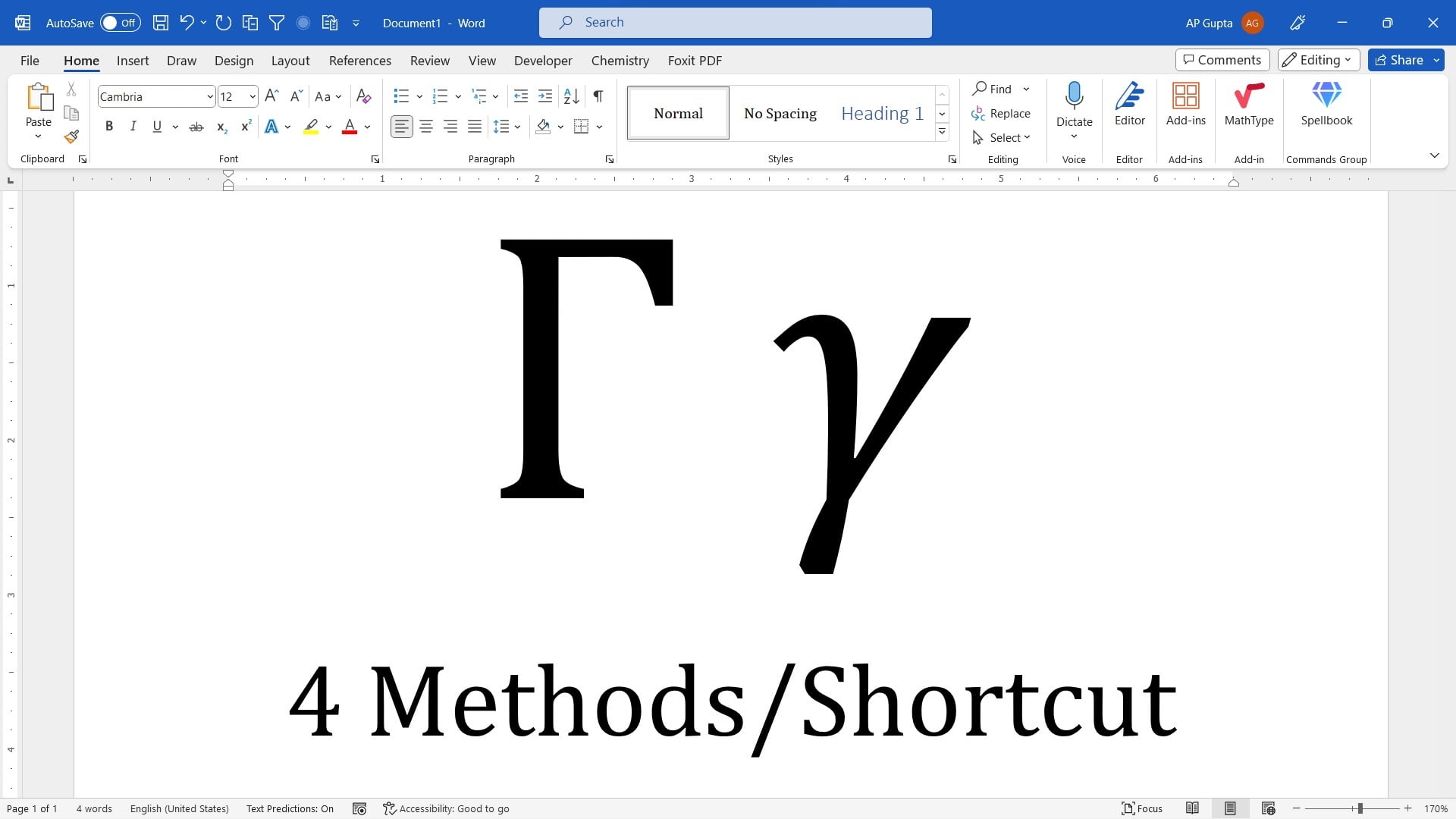
Task: Increase font size with the grow icon
Action: click(x=271, y=96)
